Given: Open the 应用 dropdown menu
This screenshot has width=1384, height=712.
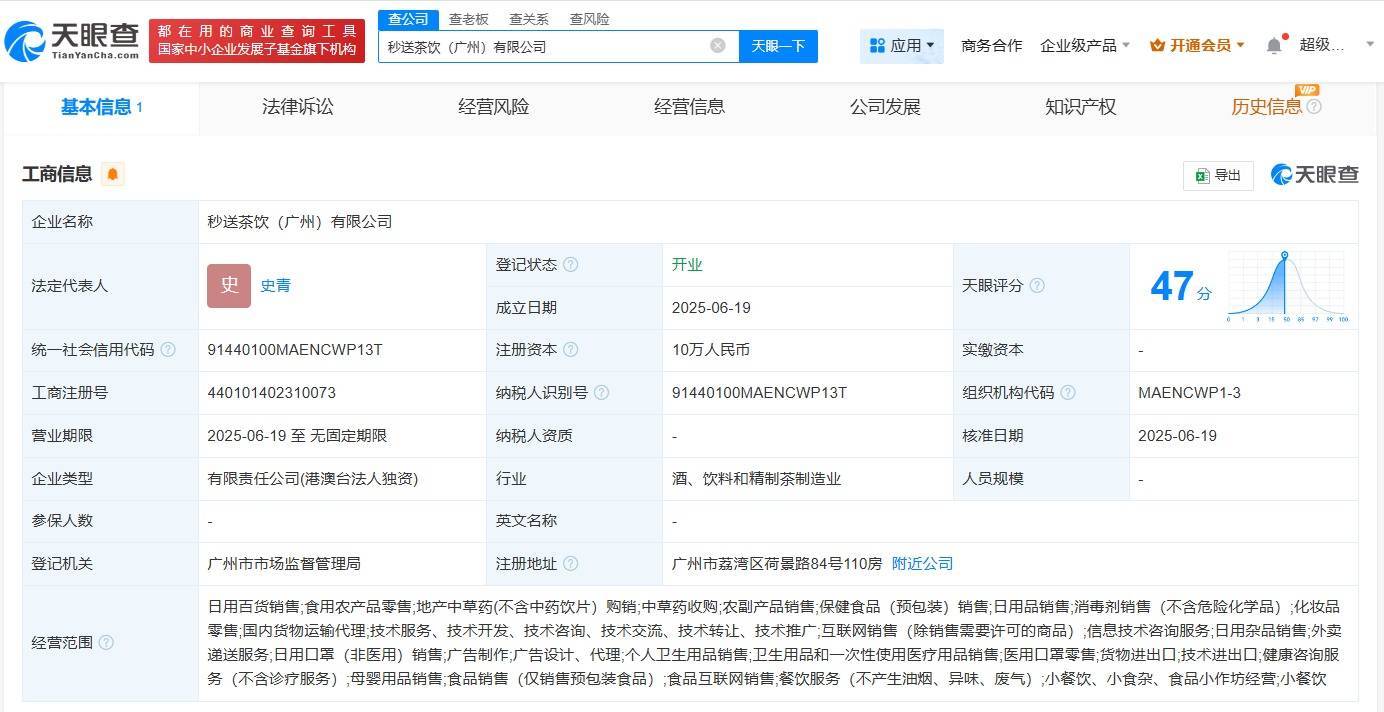Looking at the screenshot, I should point(902,45).
